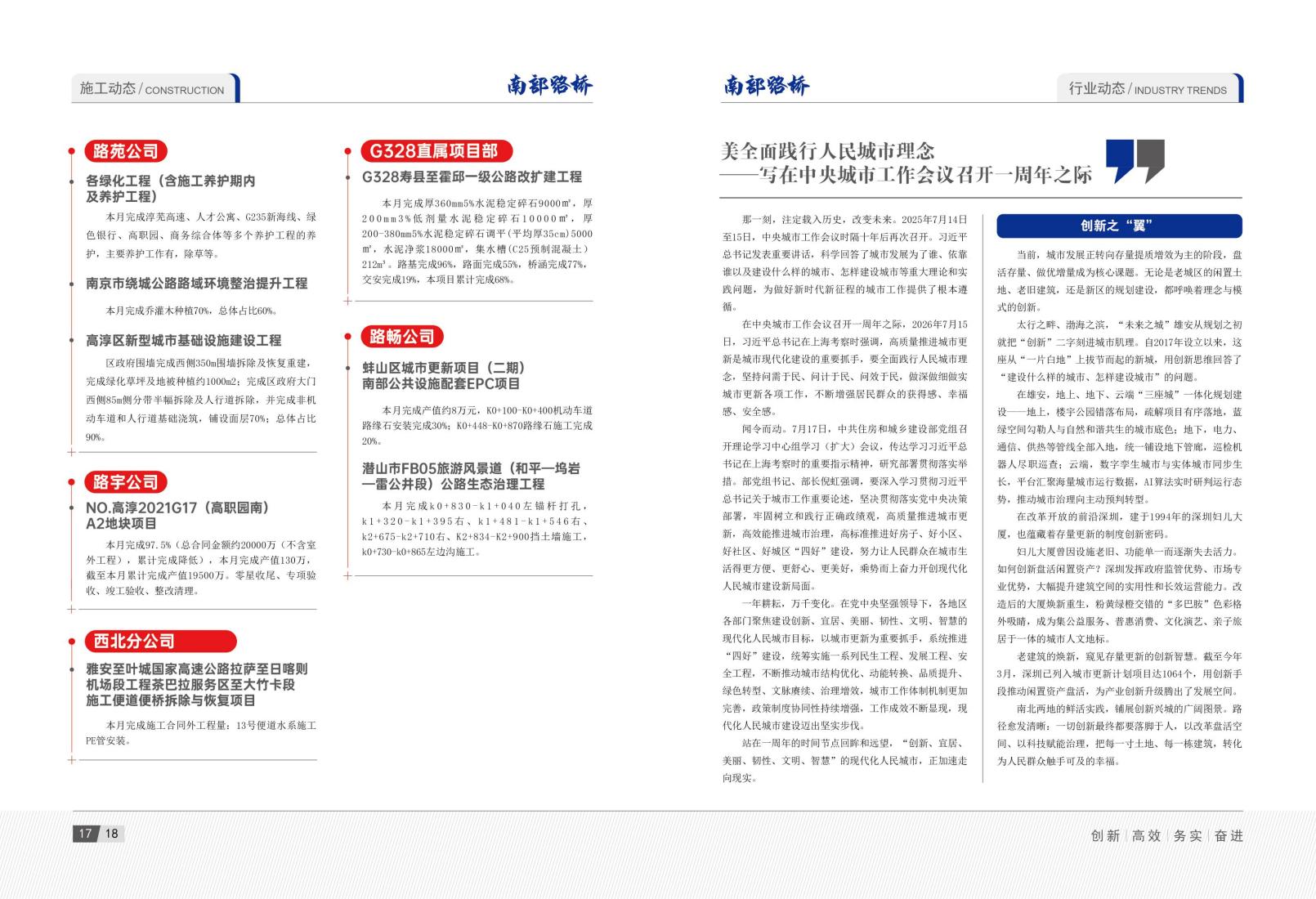Click the red 路宇公司 label
The height and width of the screenshot is (899, 1316).
(126, 482)
